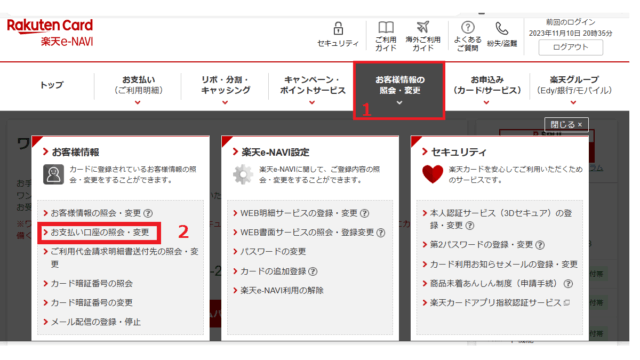Click the person avatar icon under お客様情報
The height and width of the screenshot is (360, 640).
[53, 174]
